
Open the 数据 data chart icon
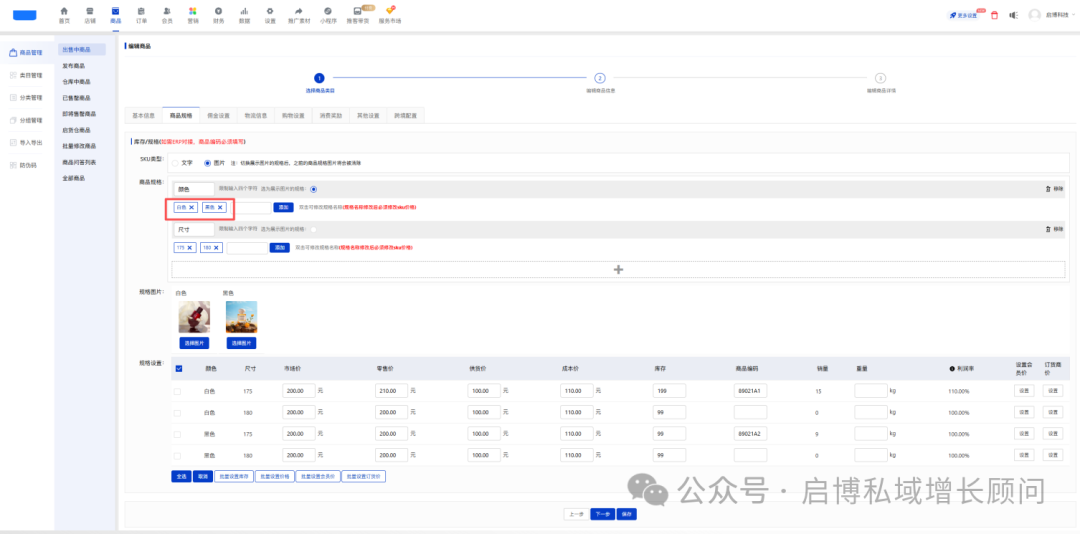click(244, 11)
